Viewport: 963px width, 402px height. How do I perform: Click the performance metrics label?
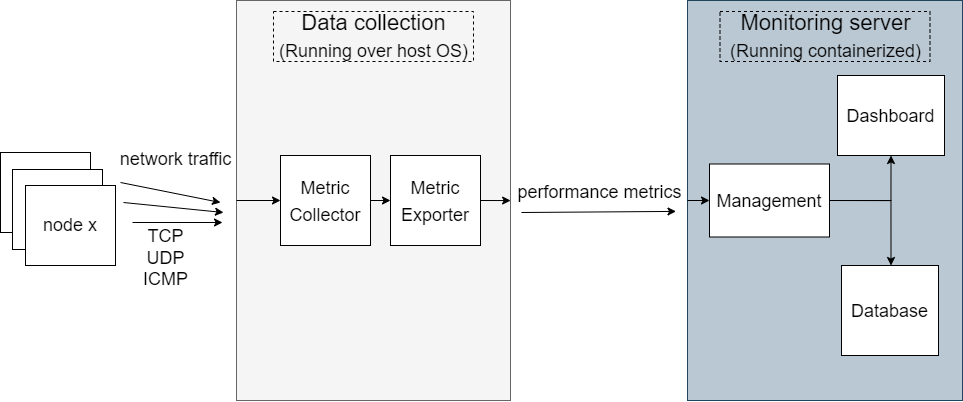point(599,191)
